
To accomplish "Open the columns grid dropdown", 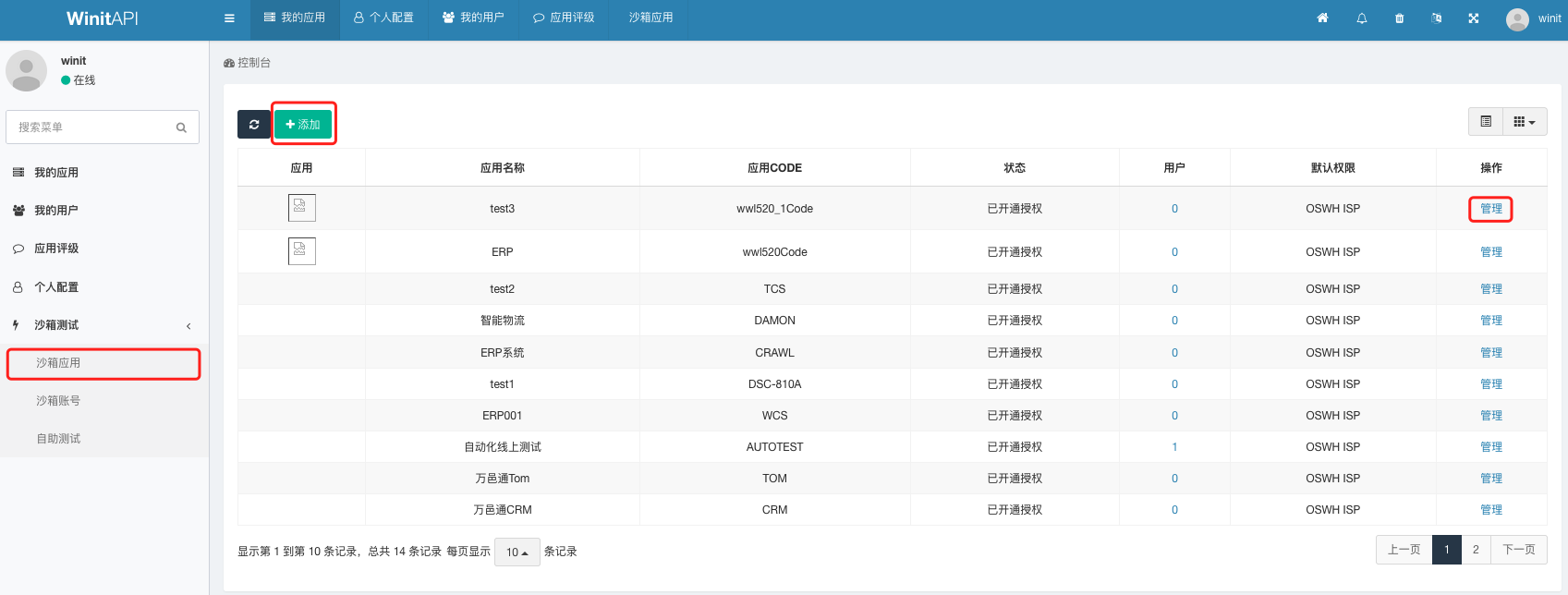I will [x=1525, y=122].
